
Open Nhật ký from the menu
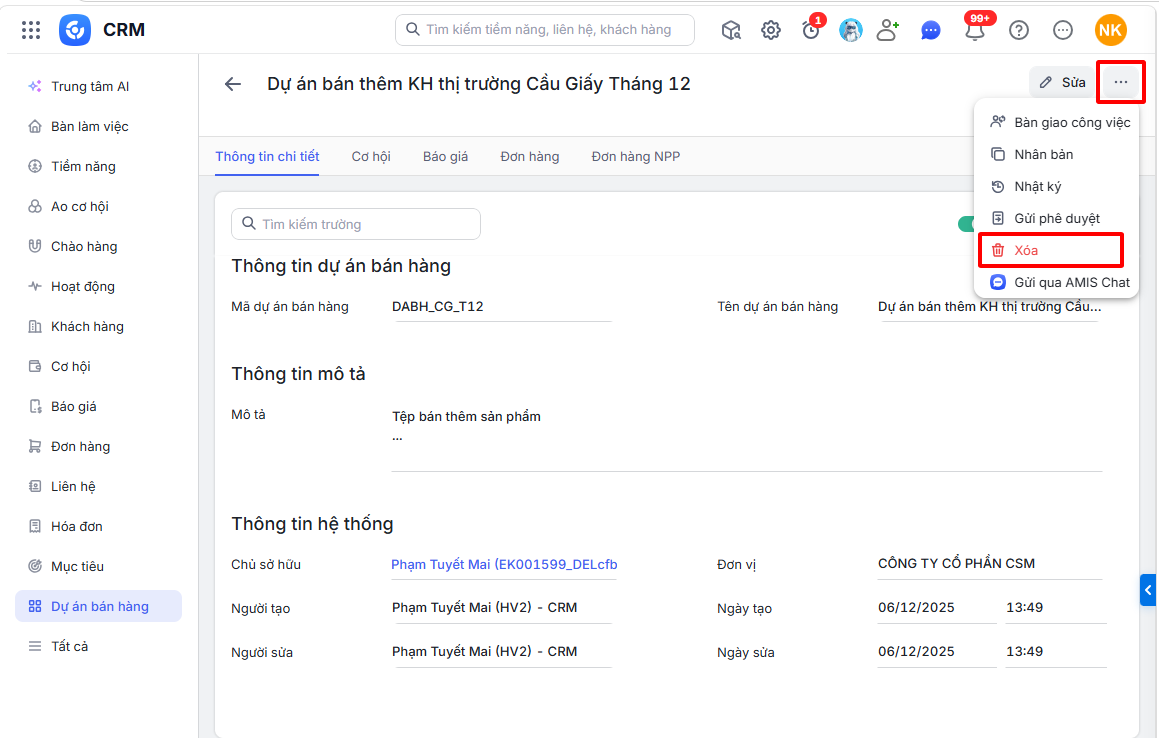(x=1056, y=186)
